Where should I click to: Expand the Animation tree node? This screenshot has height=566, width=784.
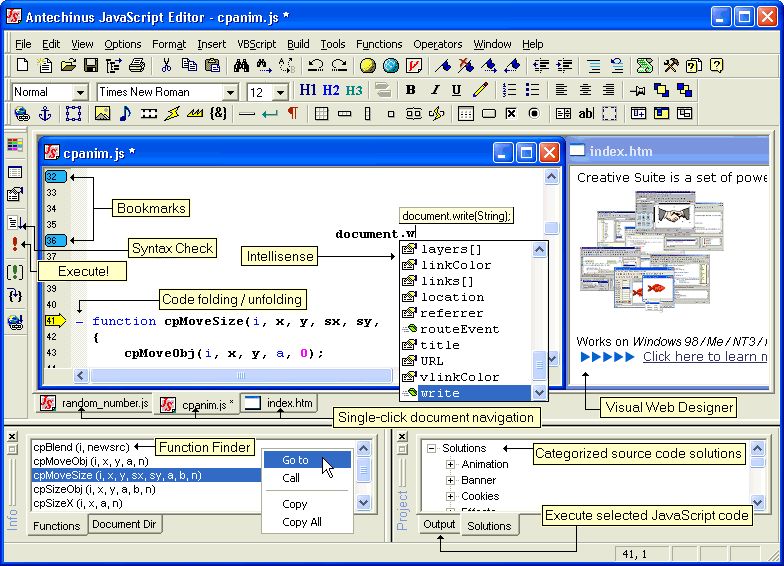(x=450, y=465)
